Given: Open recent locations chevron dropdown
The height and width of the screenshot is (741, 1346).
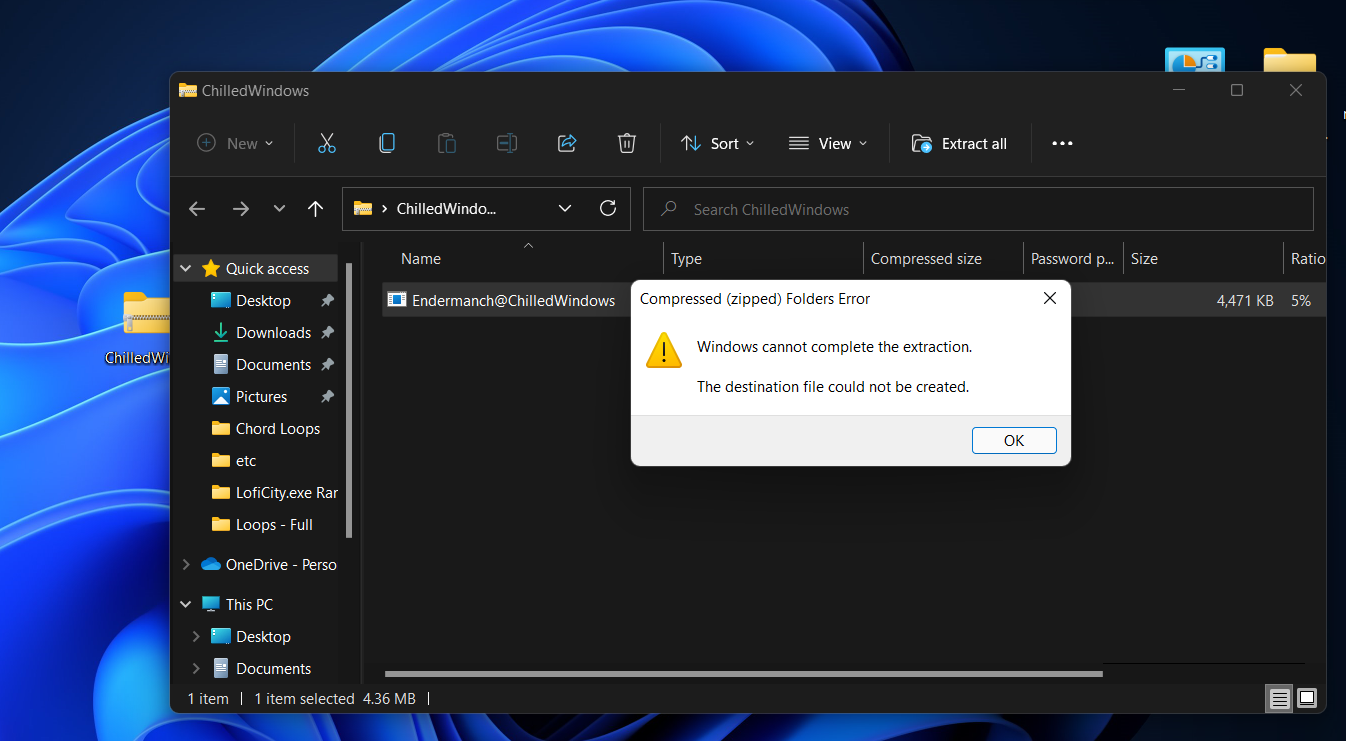Looking at the screenshot, I should 279,209.
